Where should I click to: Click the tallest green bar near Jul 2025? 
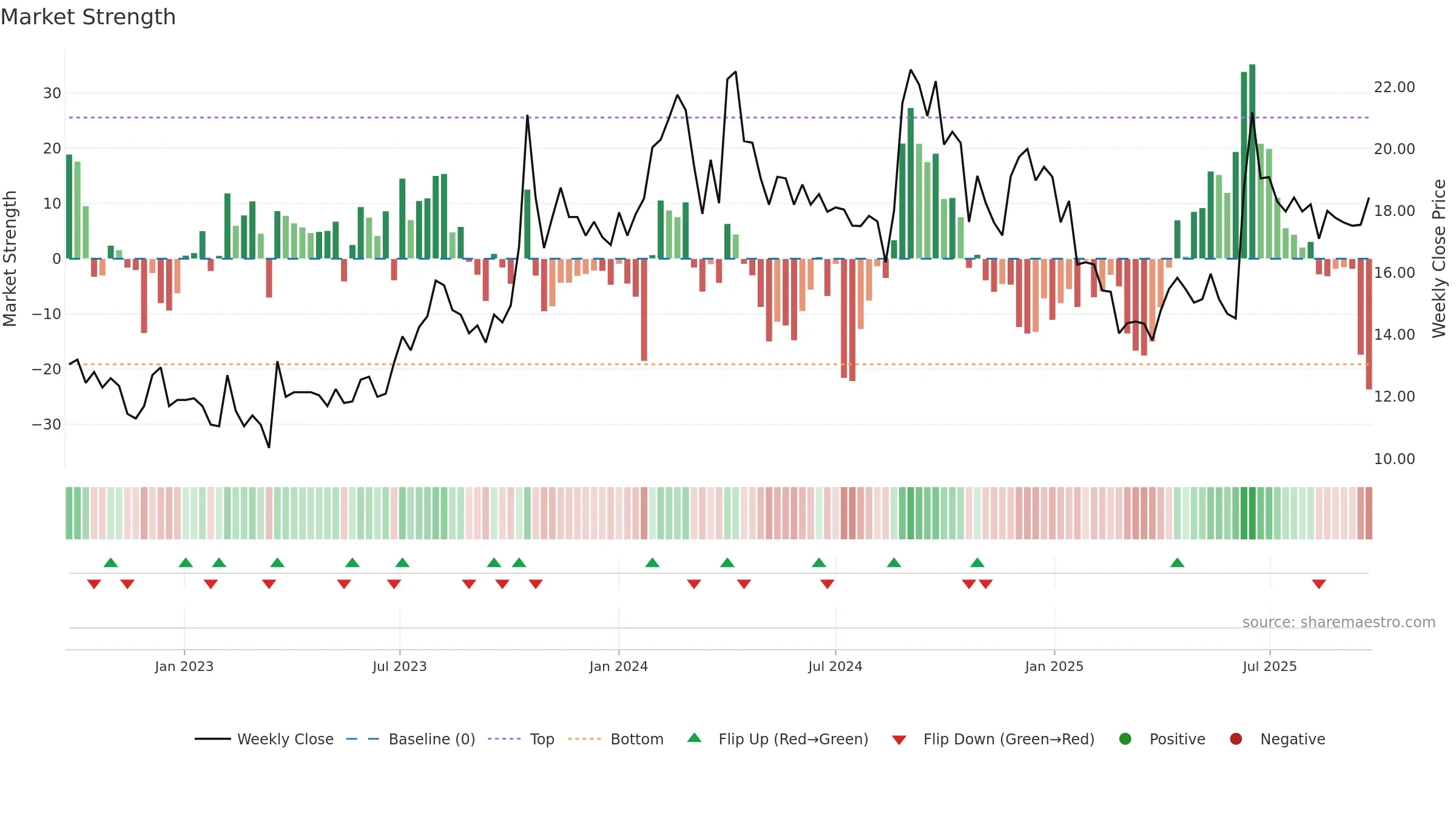1252,161
